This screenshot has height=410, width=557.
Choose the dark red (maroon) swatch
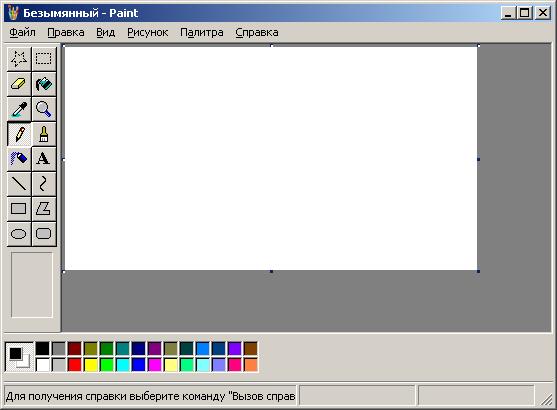coord(75,349)
